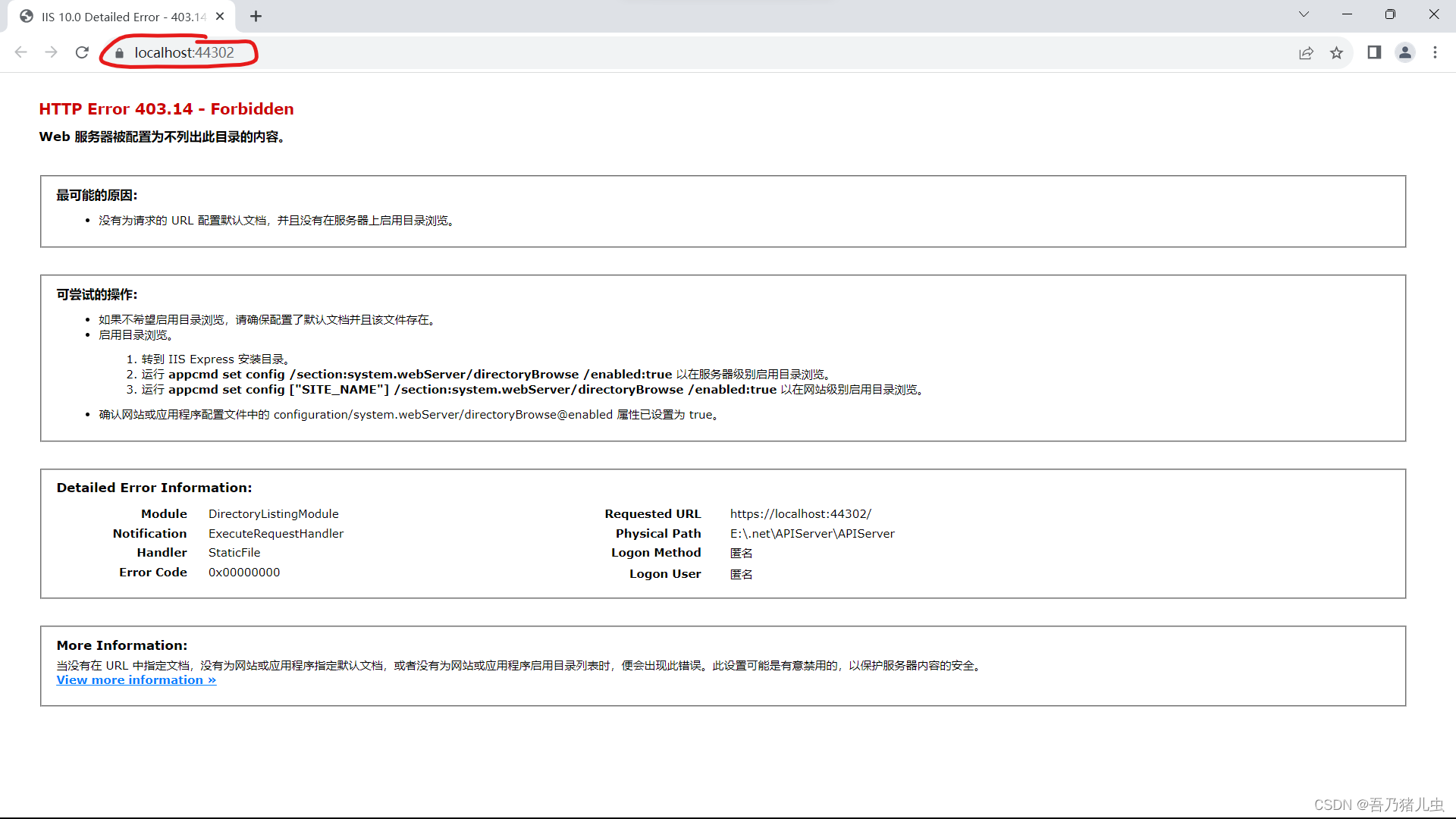The height and width of the screenshot is (819, 1456).
Task: Open the Chrome three-dot menu
Action: point(1435,52)
